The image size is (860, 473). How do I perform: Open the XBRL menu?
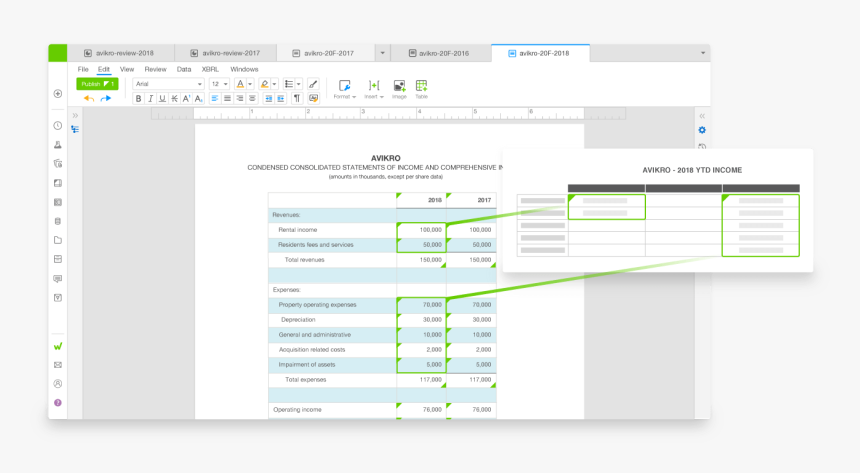[210, 69]
